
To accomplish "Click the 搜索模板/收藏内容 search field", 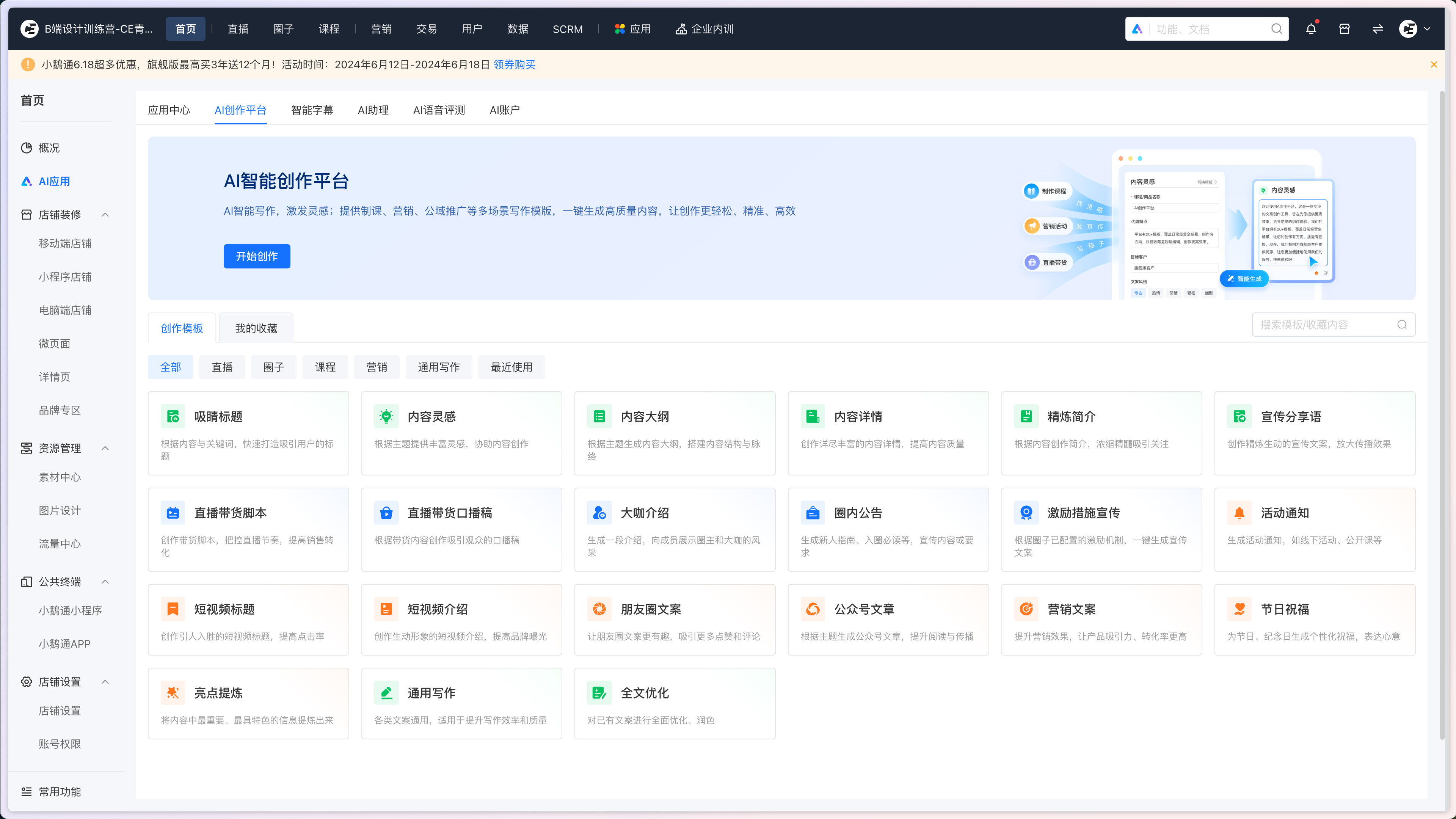I will [x=1323, y=325].
